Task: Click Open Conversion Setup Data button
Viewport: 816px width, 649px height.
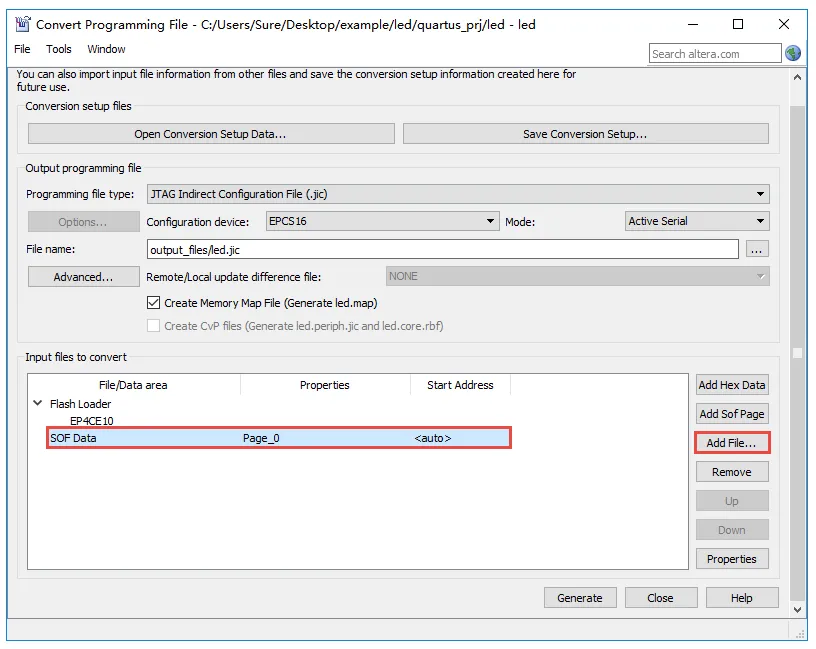Action: pyautogui.click(x=211, y=134)
